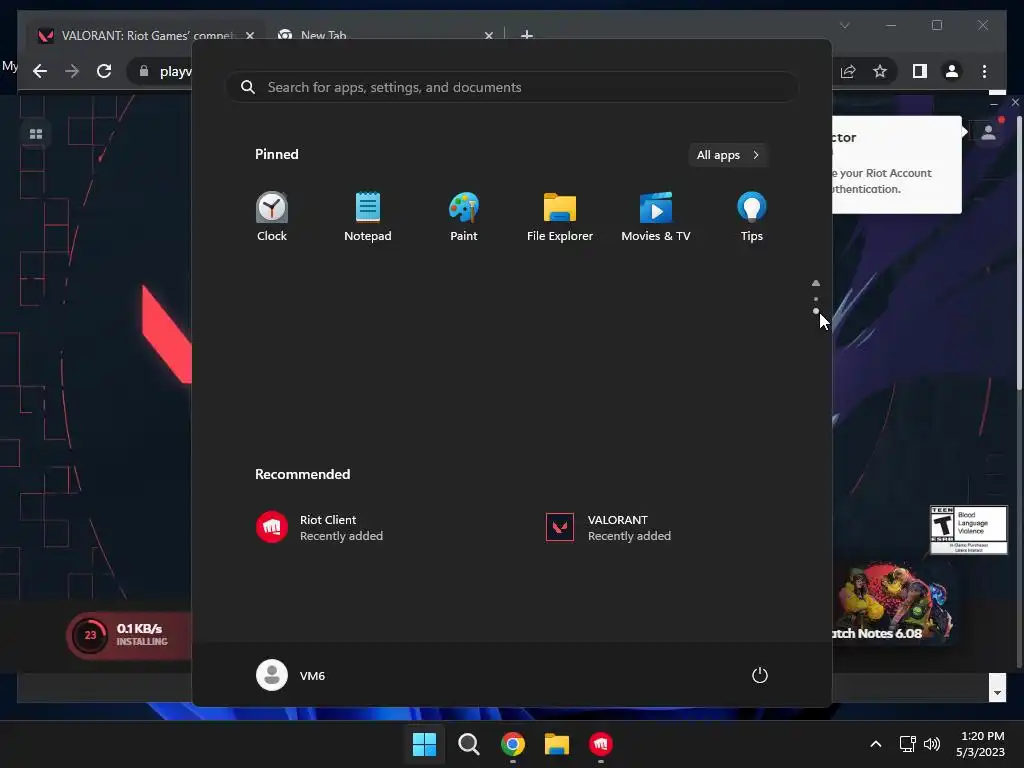Open Patch Notes 6.08 thumbnail
Image resolution: width=1024 pixels, height=768 pixels.
(892, 603)
